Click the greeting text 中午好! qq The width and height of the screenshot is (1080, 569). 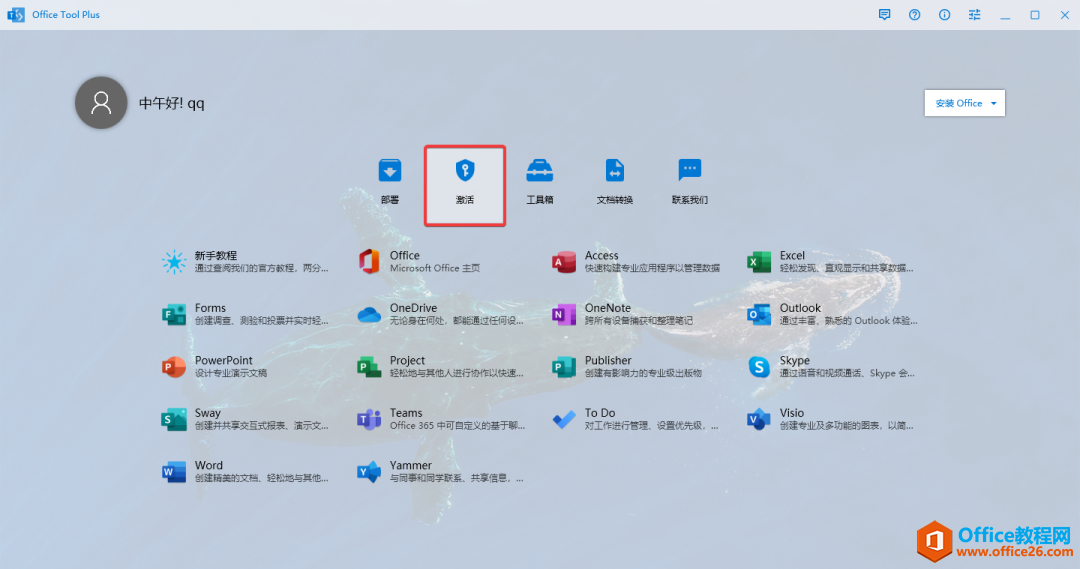coord(172,103)
